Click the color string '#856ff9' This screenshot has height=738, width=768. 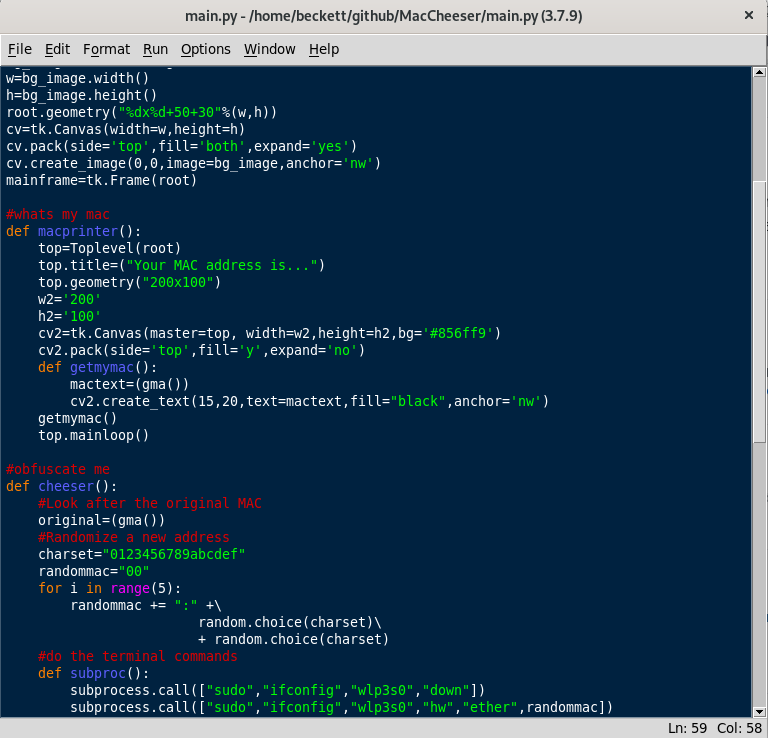point(458,333)
